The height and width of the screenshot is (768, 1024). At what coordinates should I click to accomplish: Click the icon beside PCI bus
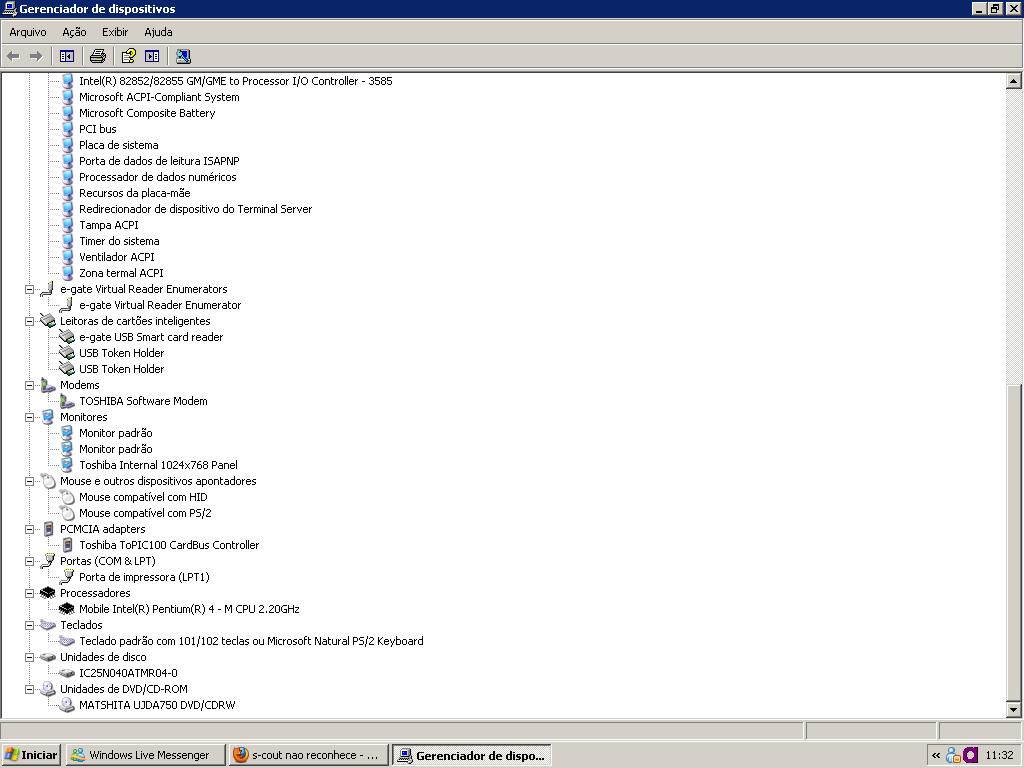click(x=67, y=129)
